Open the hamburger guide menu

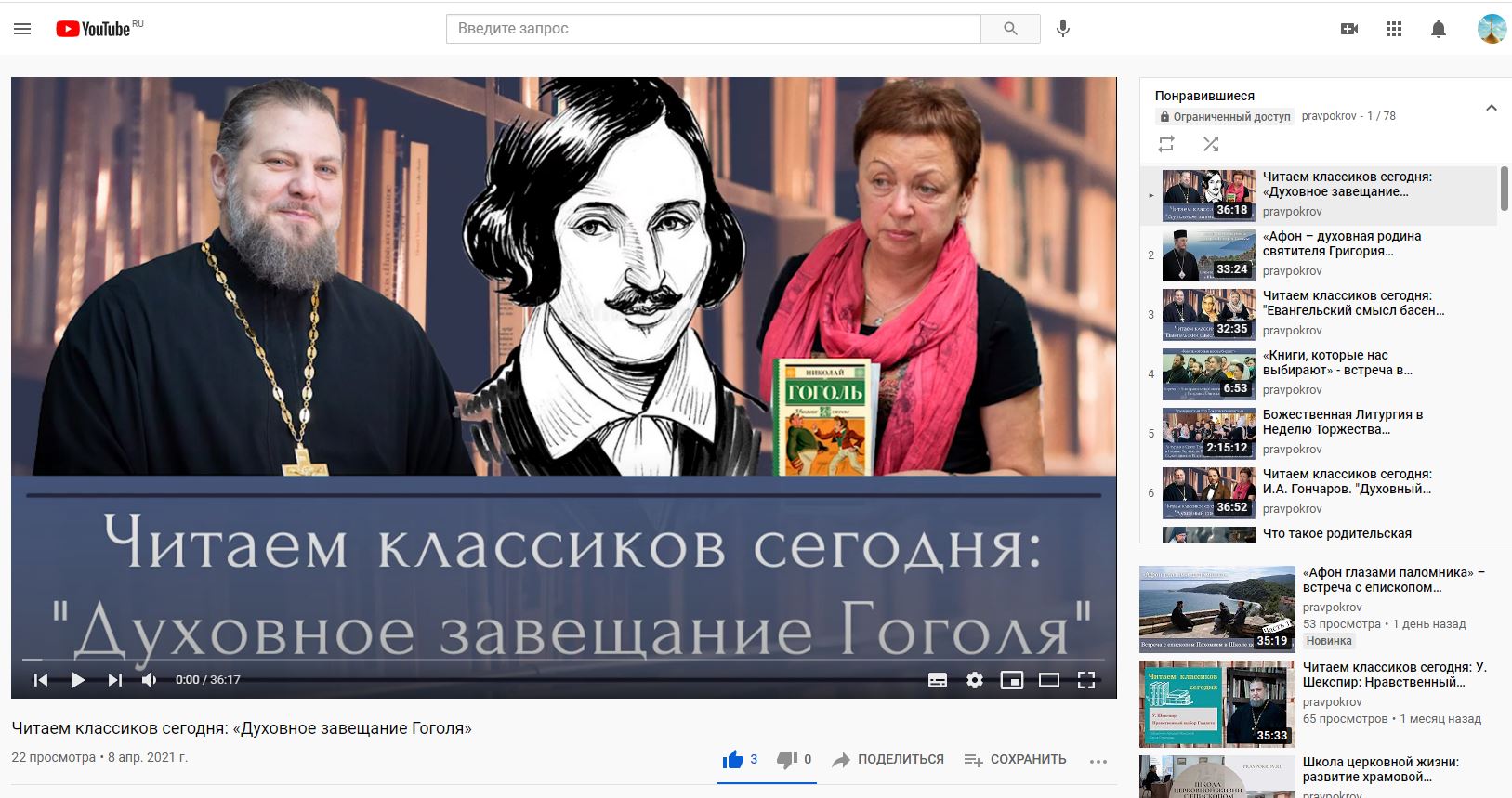tap(22, 29)
